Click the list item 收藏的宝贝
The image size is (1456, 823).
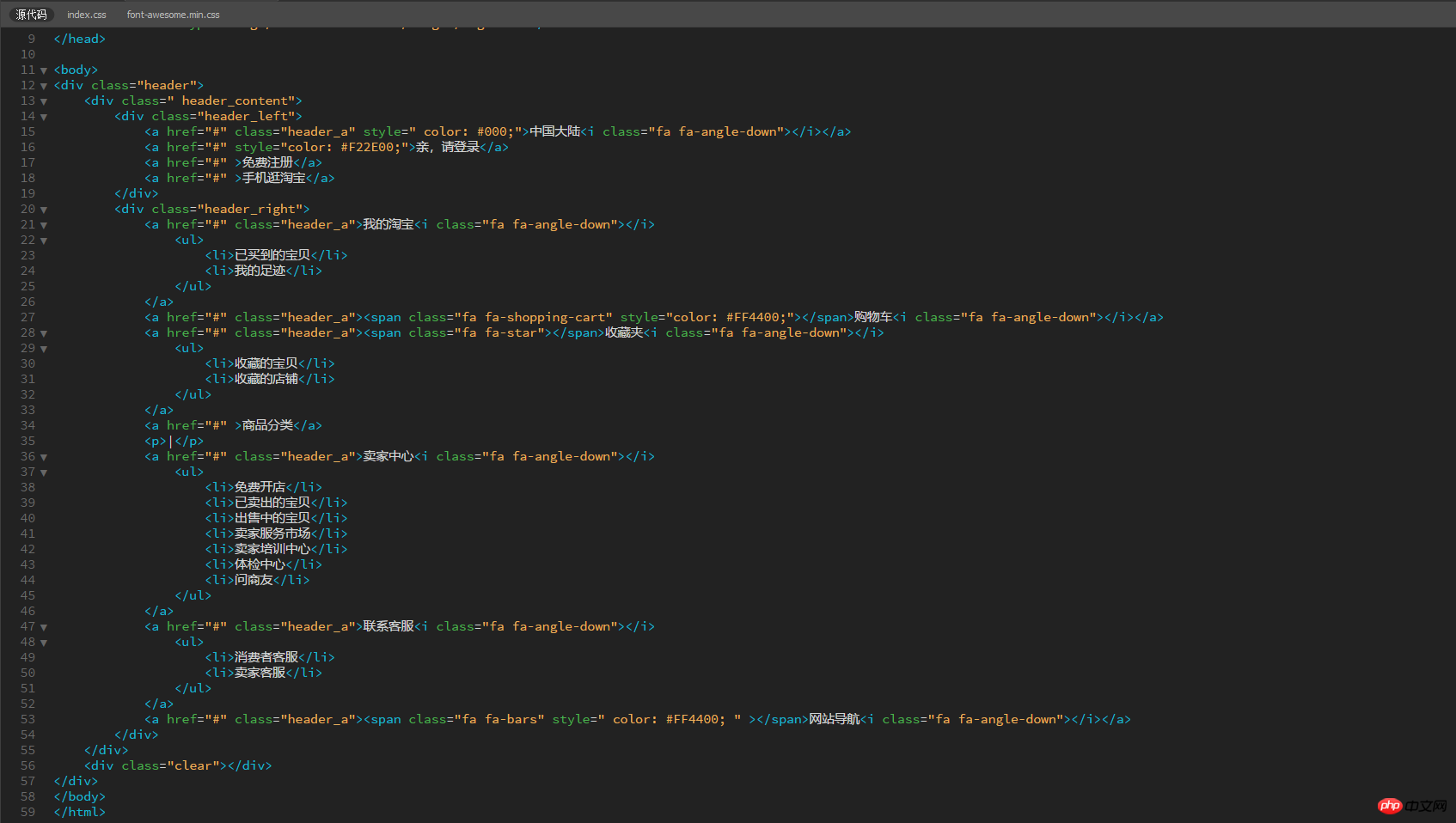tap(266, 363)
